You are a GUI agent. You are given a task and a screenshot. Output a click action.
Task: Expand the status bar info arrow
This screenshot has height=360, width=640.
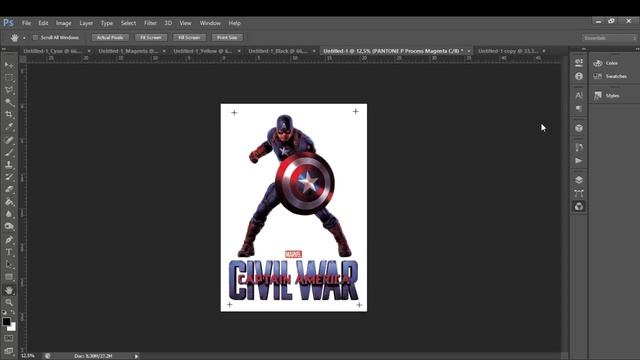(136, 356)
